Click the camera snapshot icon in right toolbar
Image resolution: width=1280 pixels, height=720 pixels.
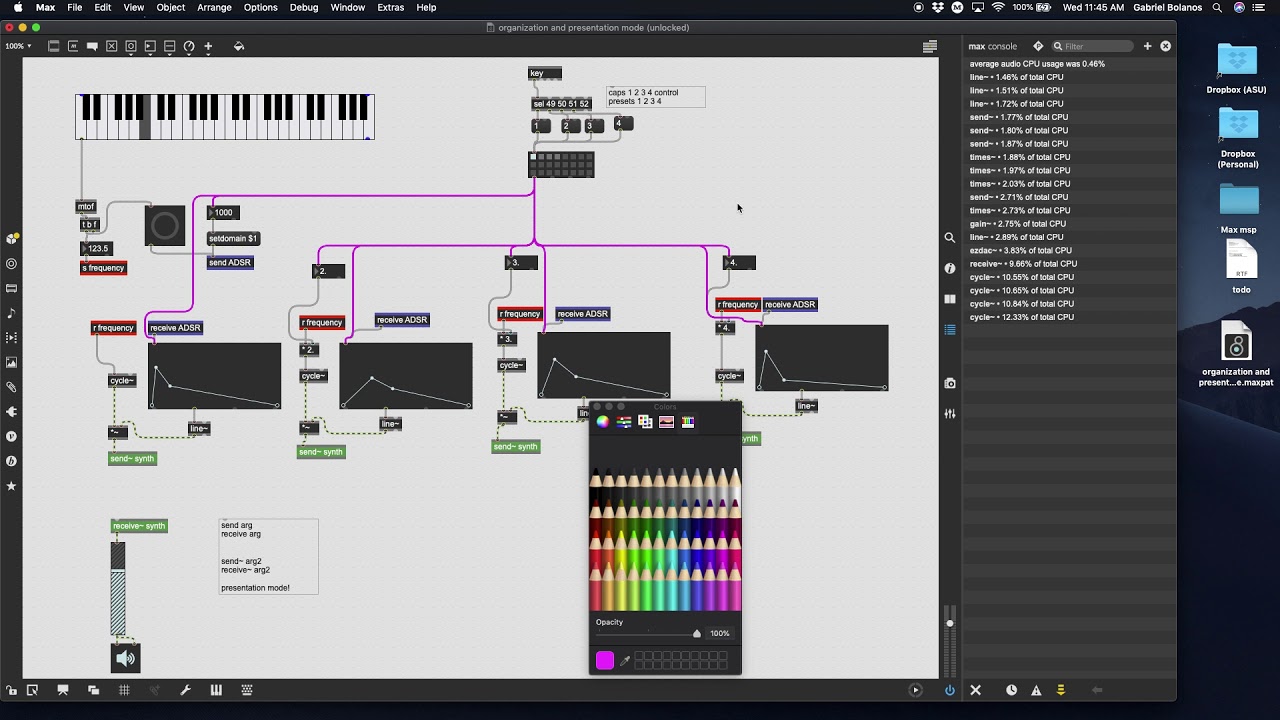coord(950,383)
